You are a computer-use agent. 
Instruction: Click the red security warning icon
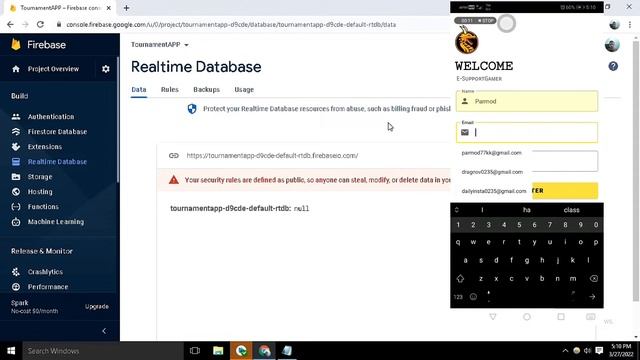tap(174, 180)
